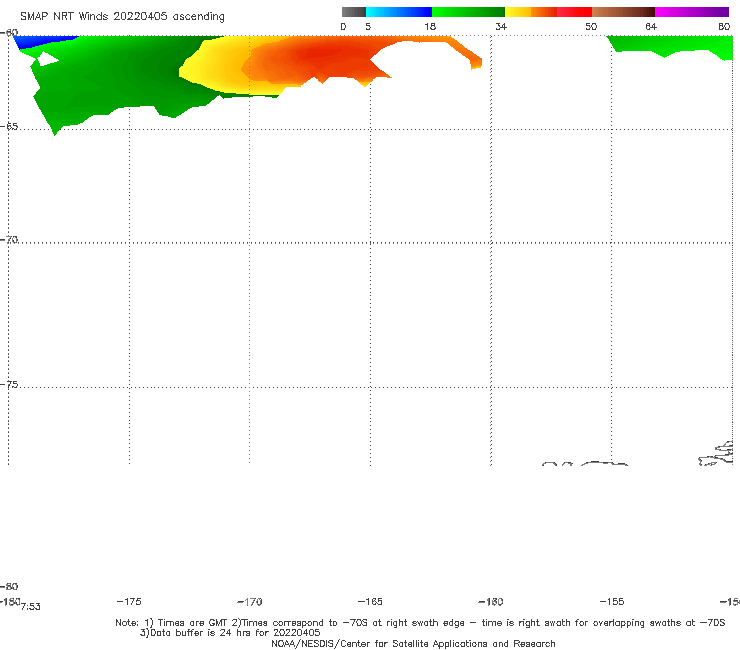
Task: Click the color bar label "34"
Action: (501, 27)
